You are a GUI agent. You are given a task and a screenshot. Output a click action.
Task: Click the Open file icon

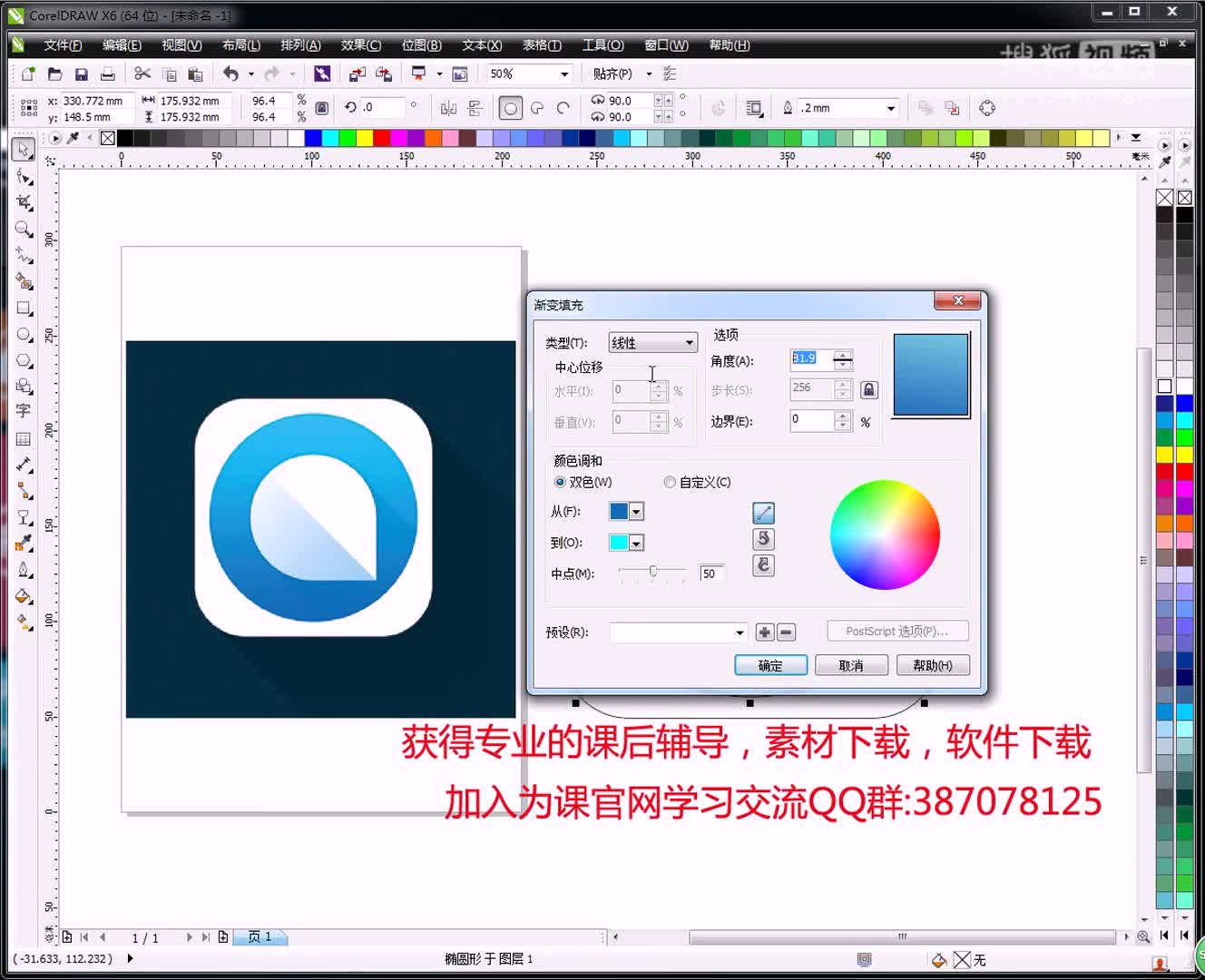(x=54, y=73)
